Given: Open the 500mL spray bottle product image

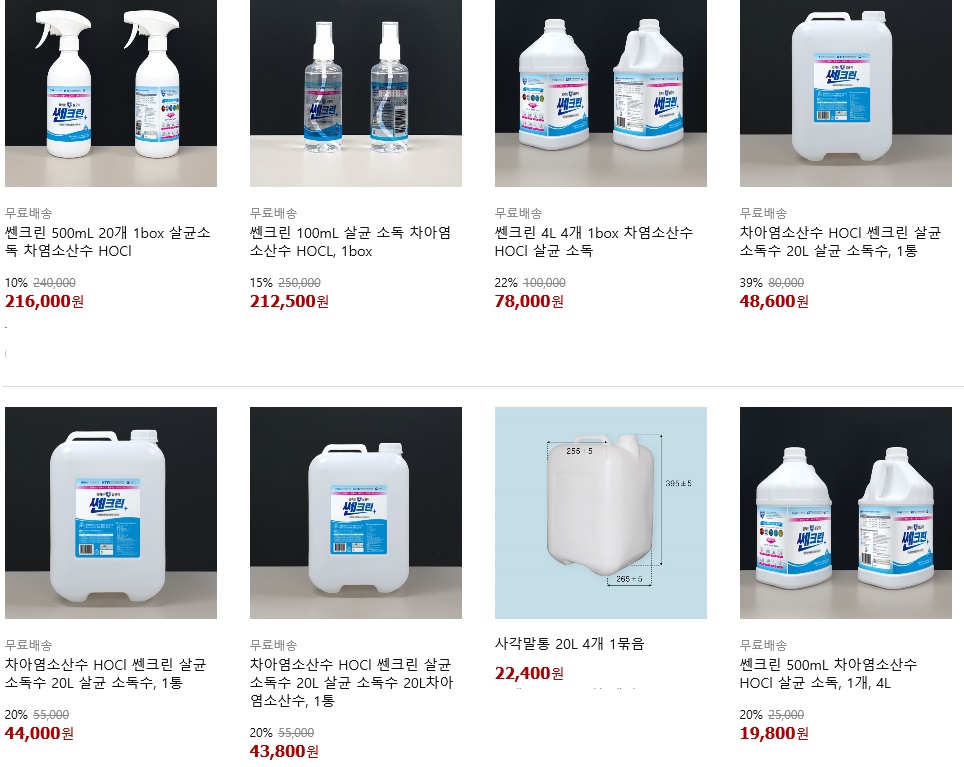Looking at the screenshot, I should pos(111,93).
